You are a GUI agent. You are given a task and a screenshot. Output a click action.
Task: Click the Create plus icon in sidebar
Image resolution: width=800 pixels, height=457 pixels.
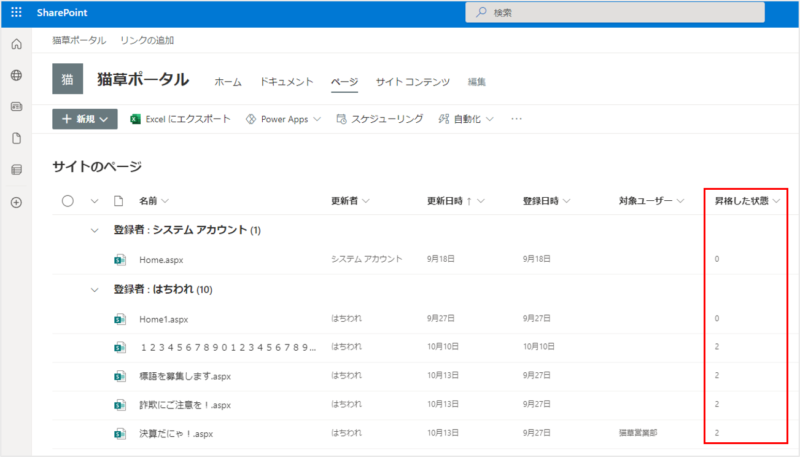coord(16,202)
